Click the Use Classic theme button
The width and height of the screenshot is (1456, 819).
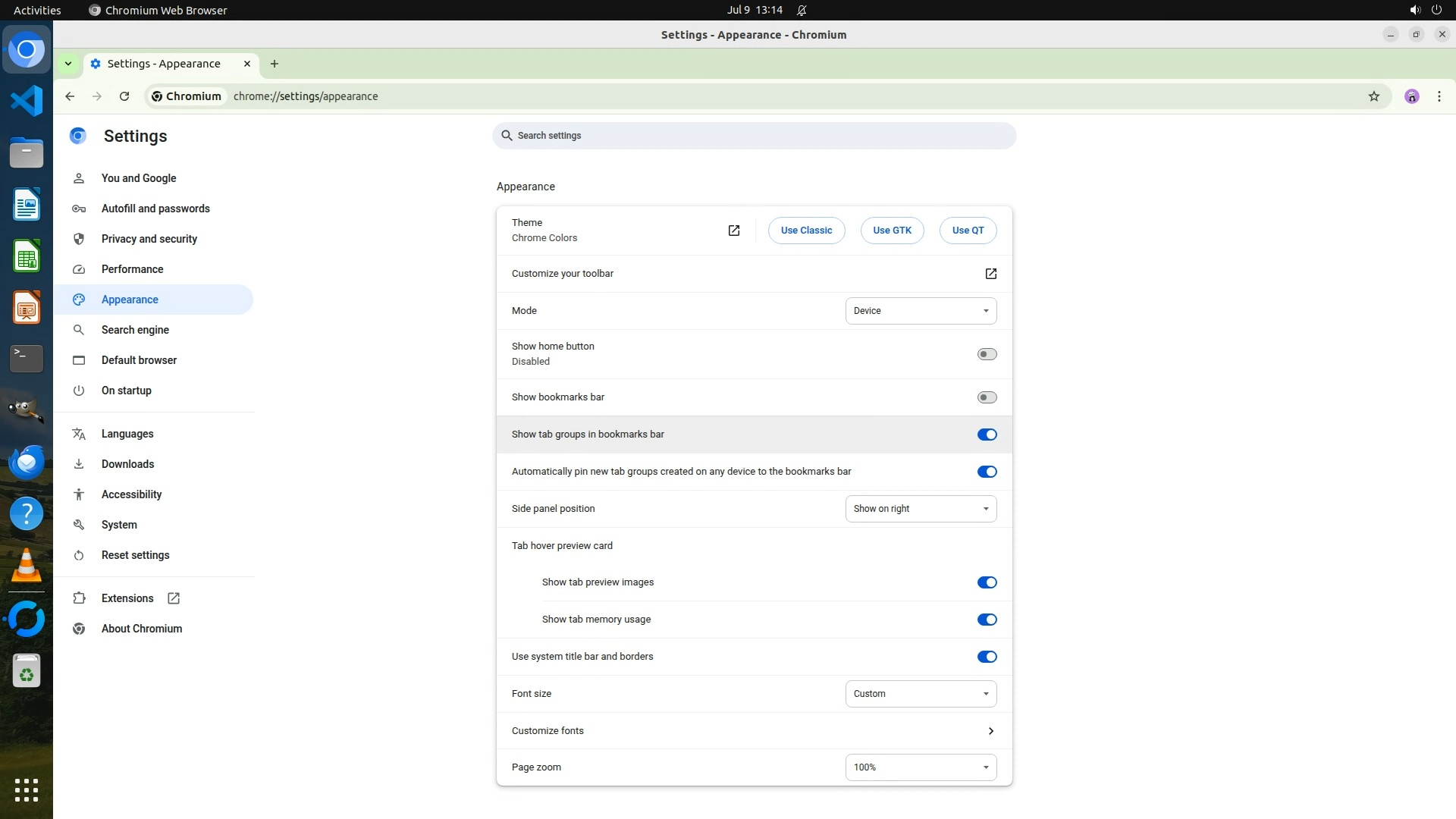(806, 231)
